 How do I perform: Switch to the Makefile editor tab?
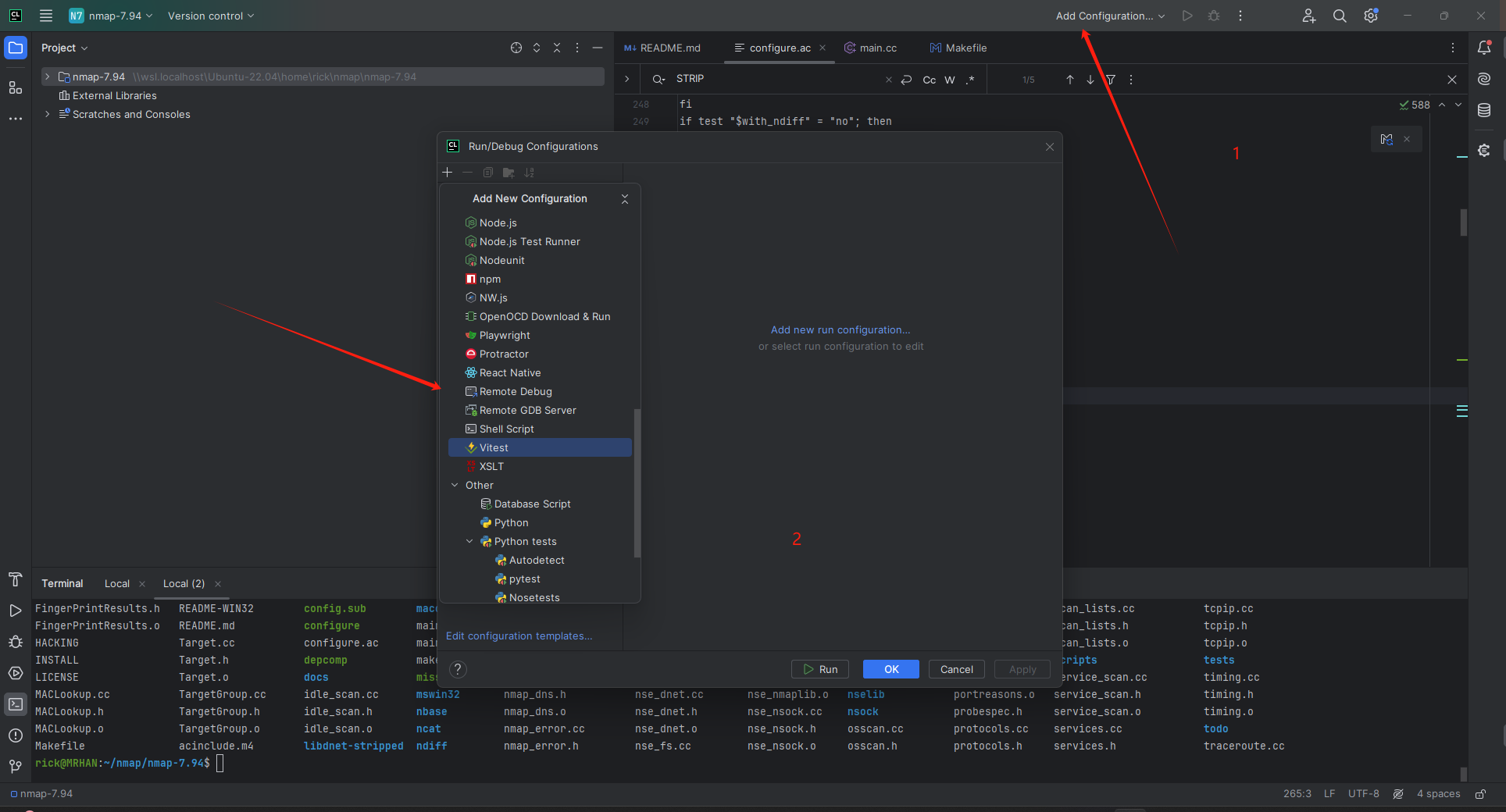pos(958,48)
